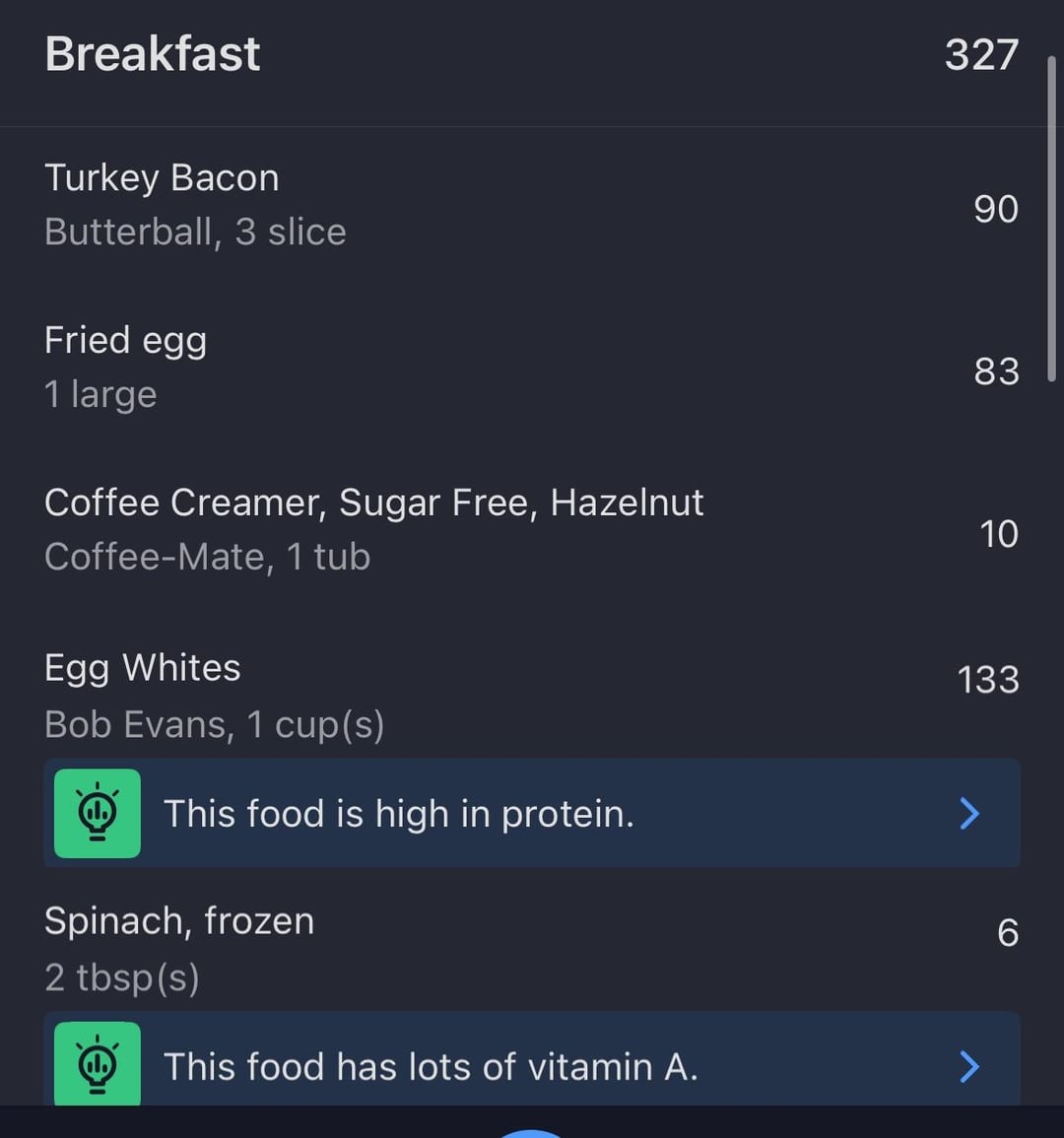Tap the 327 breakfast calorie total
This screenshot has width=1064, height=1138.
(x=981, y=54)
